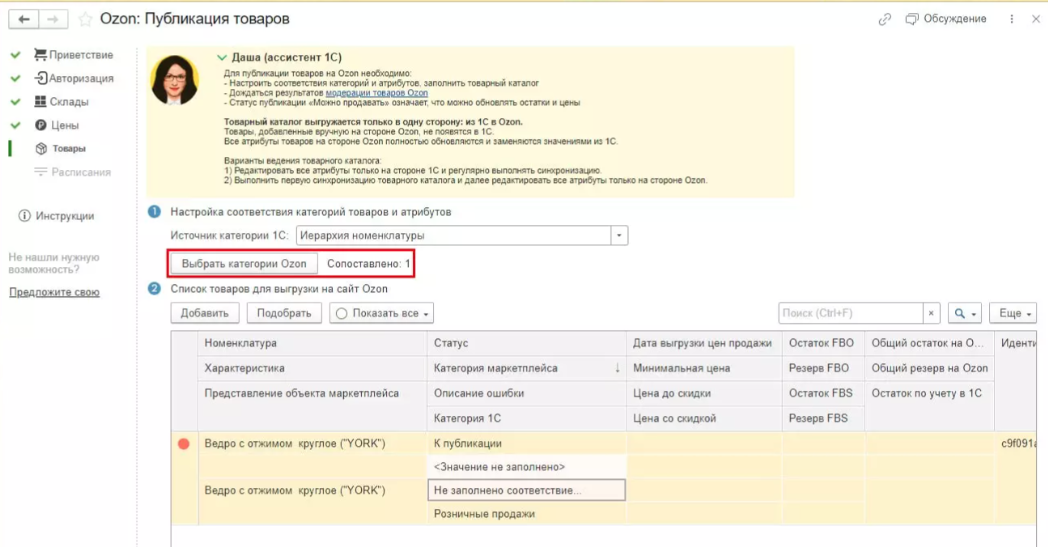
Task: Open the модерации товаров Ozon link
Action: click(376, 93)
